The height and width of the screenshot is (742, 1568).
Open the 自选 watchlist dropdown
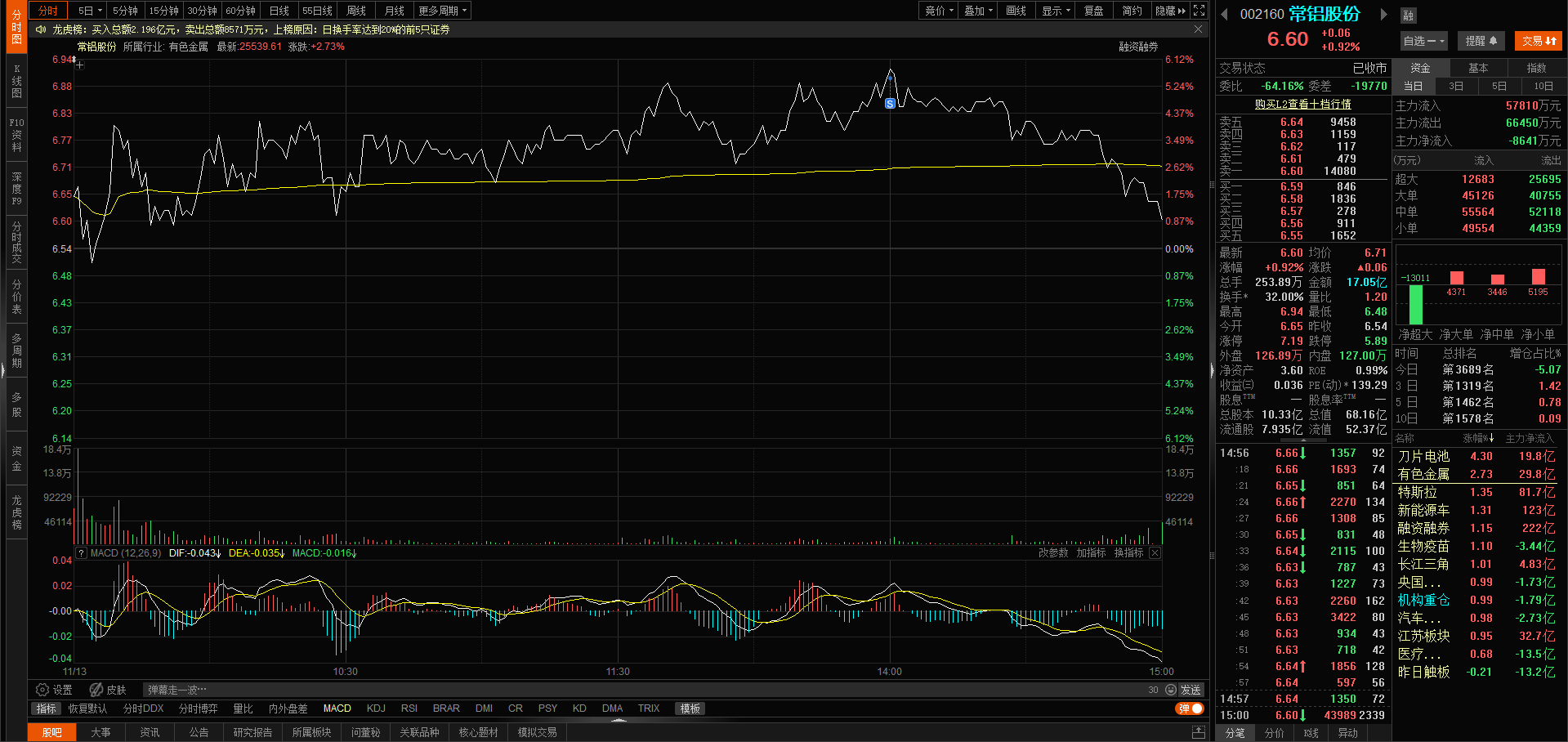click(1424, 41)
